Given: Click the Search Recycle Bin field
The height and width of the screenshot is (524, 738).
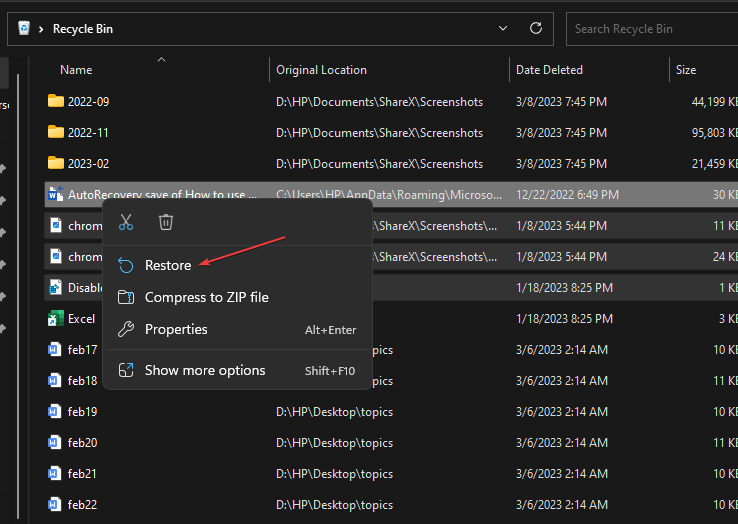Looking at the screenshot, I should 650,29.
